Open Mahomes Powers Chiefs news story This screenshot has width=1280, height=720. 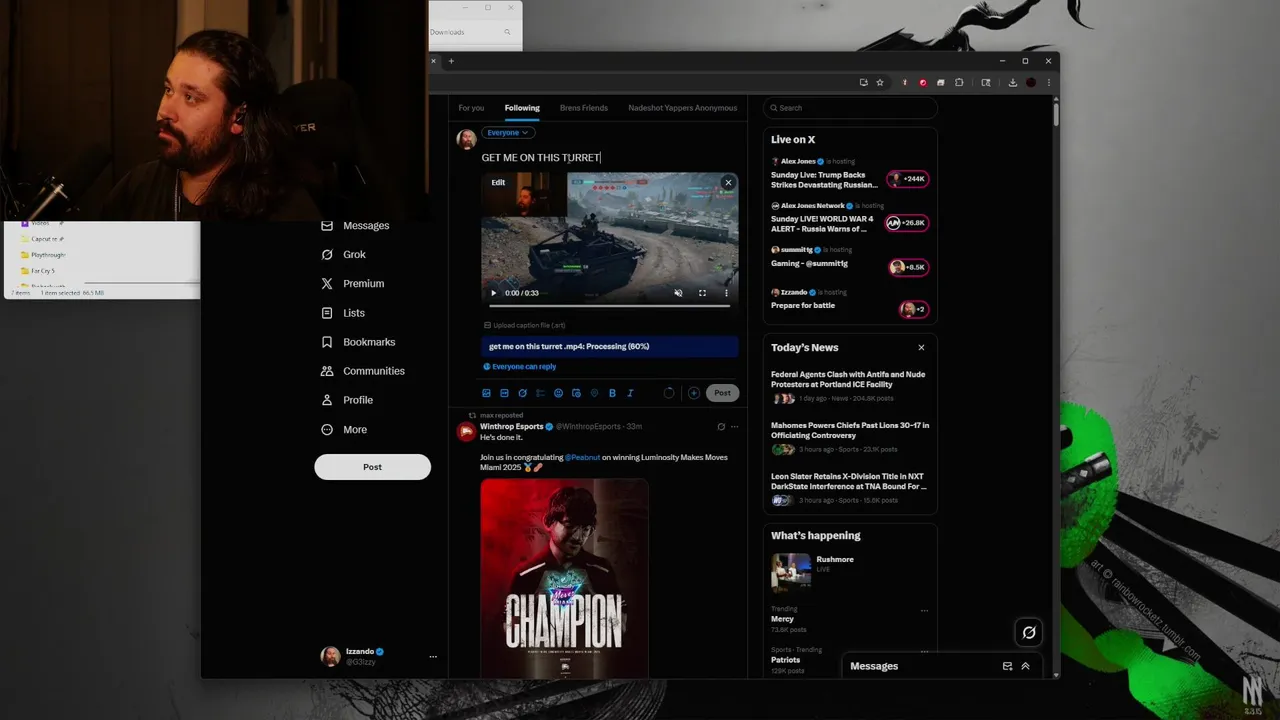click(849, 438)
